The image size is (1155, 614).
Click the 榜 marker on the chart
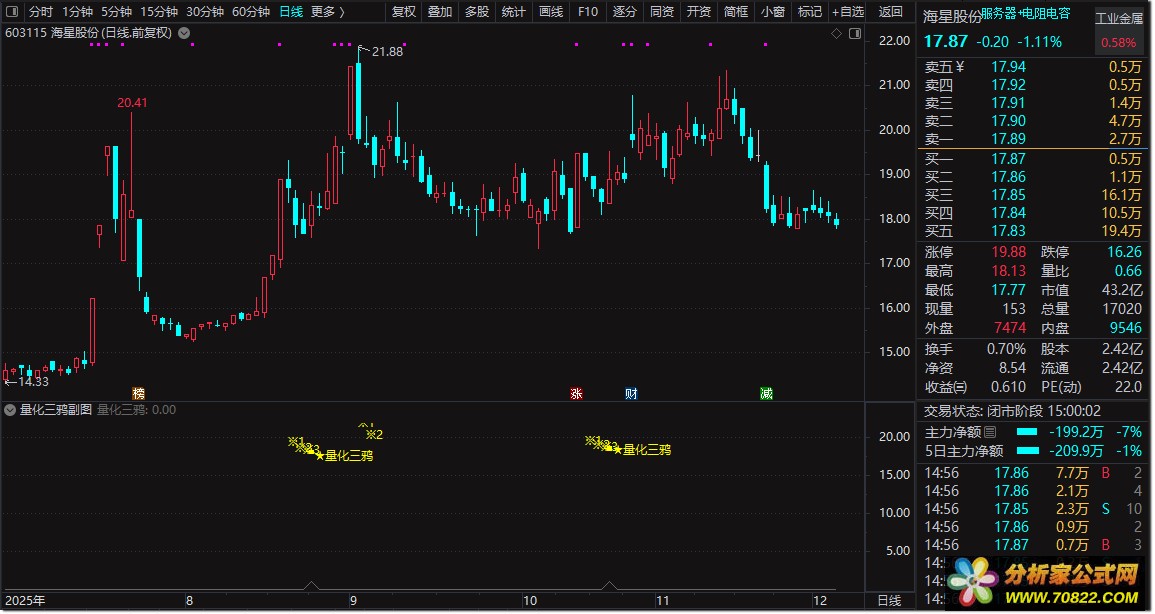coord(138,394)
